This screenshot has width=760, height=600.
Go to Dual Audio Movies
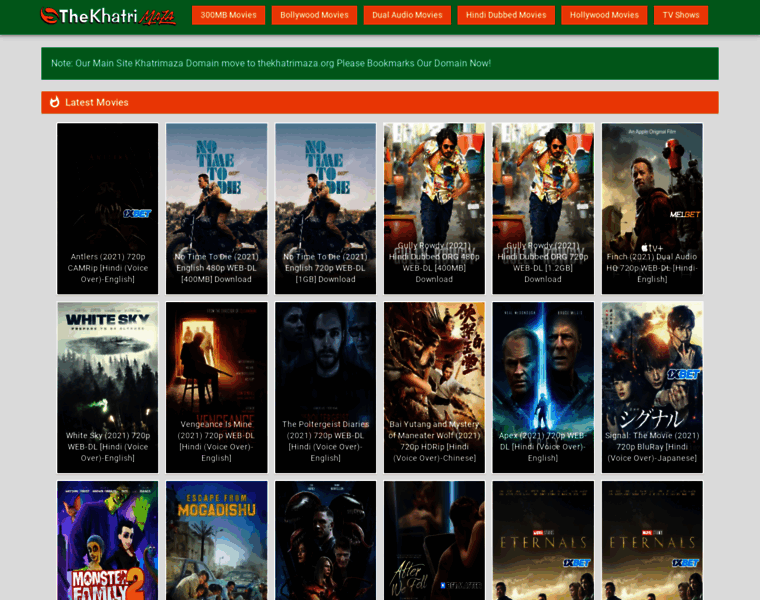point(407,15)
